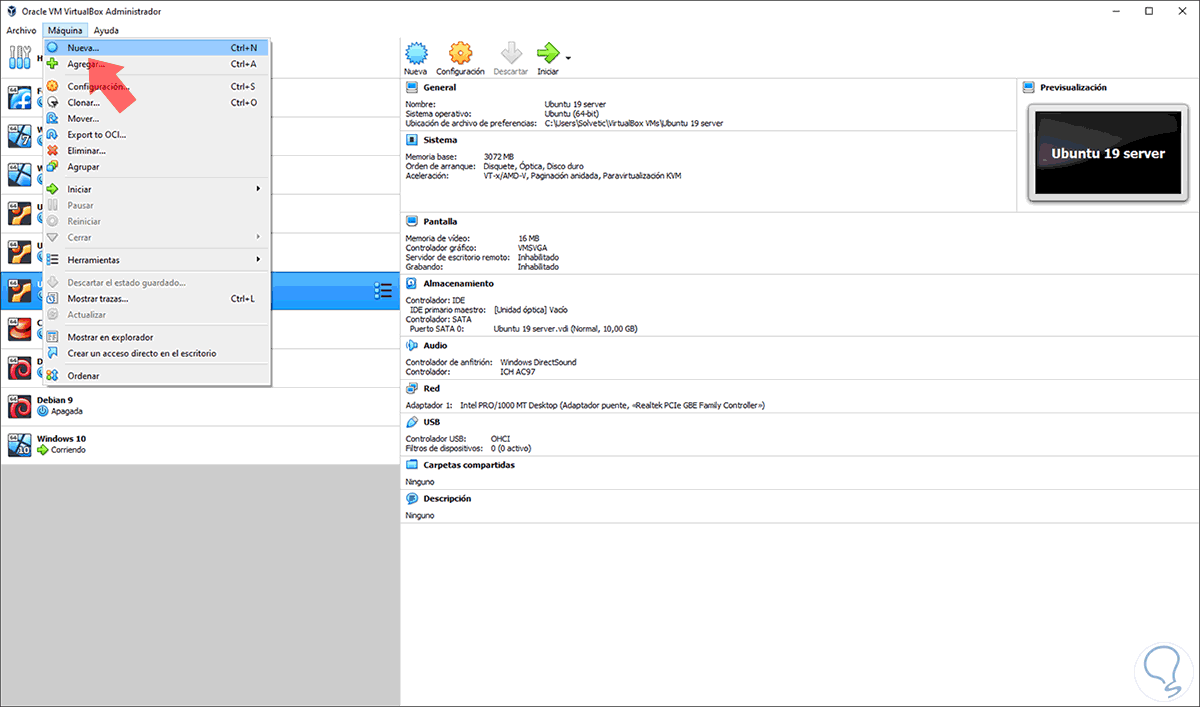The height and width of the screenshot is (707, 1200).
Task: Click the Mostrar en explorador icon
Action: tap(53, 337)
